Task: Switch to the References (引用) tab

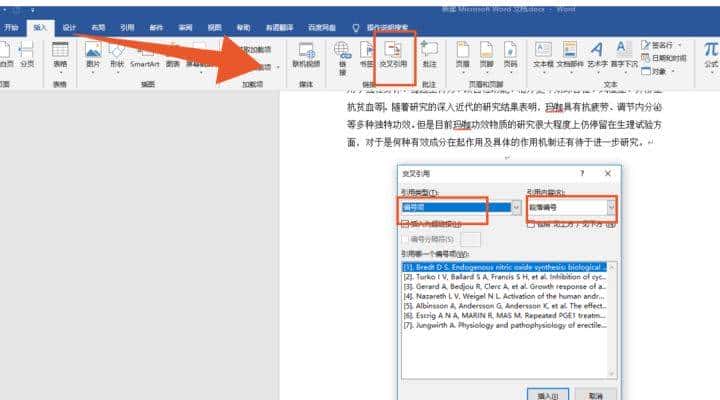Action: point(127,28)
